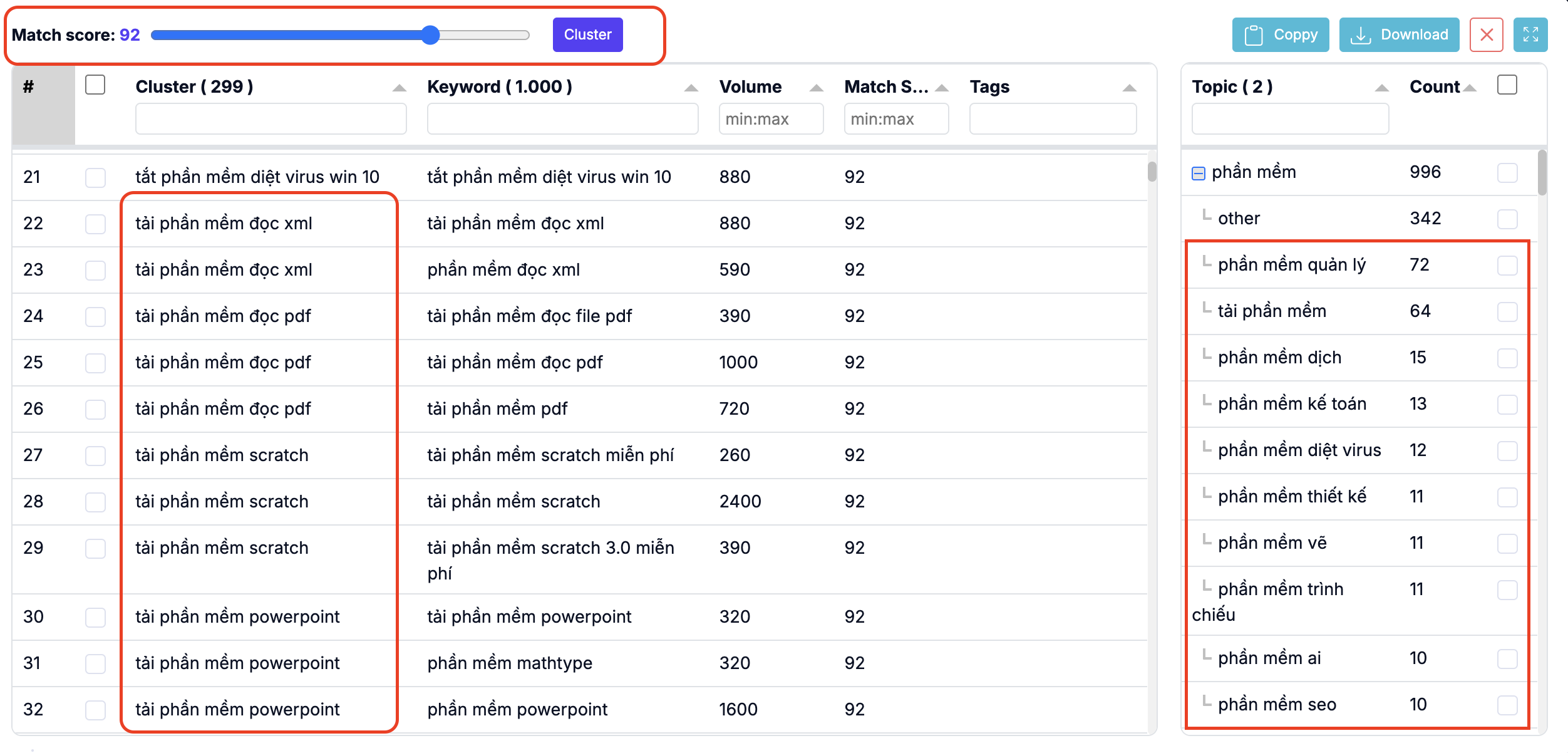Sort by Count column arrow
Image resolution: width=1568 pixels, height=753 pixels.
1470,88
